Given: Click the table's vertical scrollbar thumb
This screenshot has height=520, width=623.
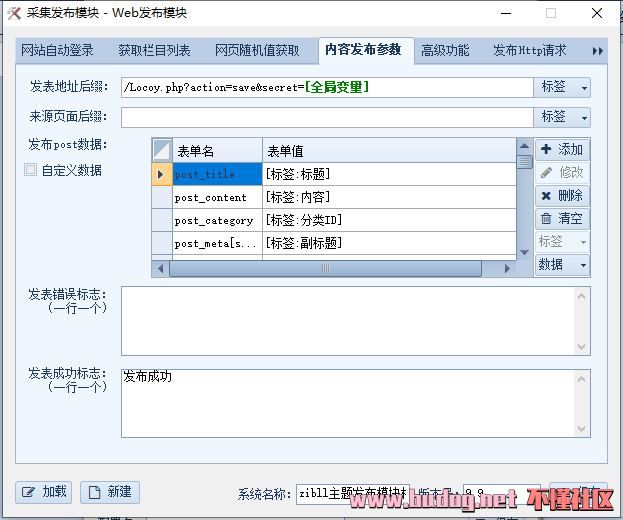Looking at the screenshot, I should (524, 162).
